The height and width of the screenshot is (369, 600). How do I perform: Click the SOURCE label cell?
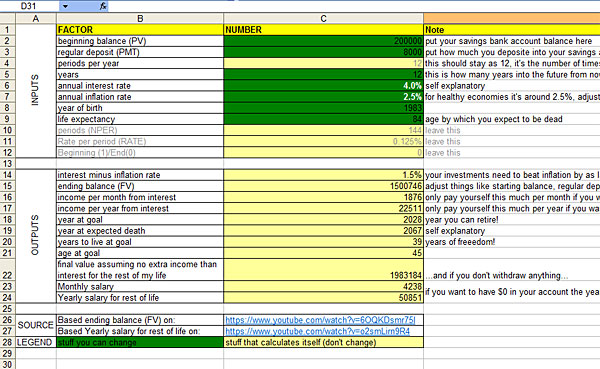[x=36, y=325]
